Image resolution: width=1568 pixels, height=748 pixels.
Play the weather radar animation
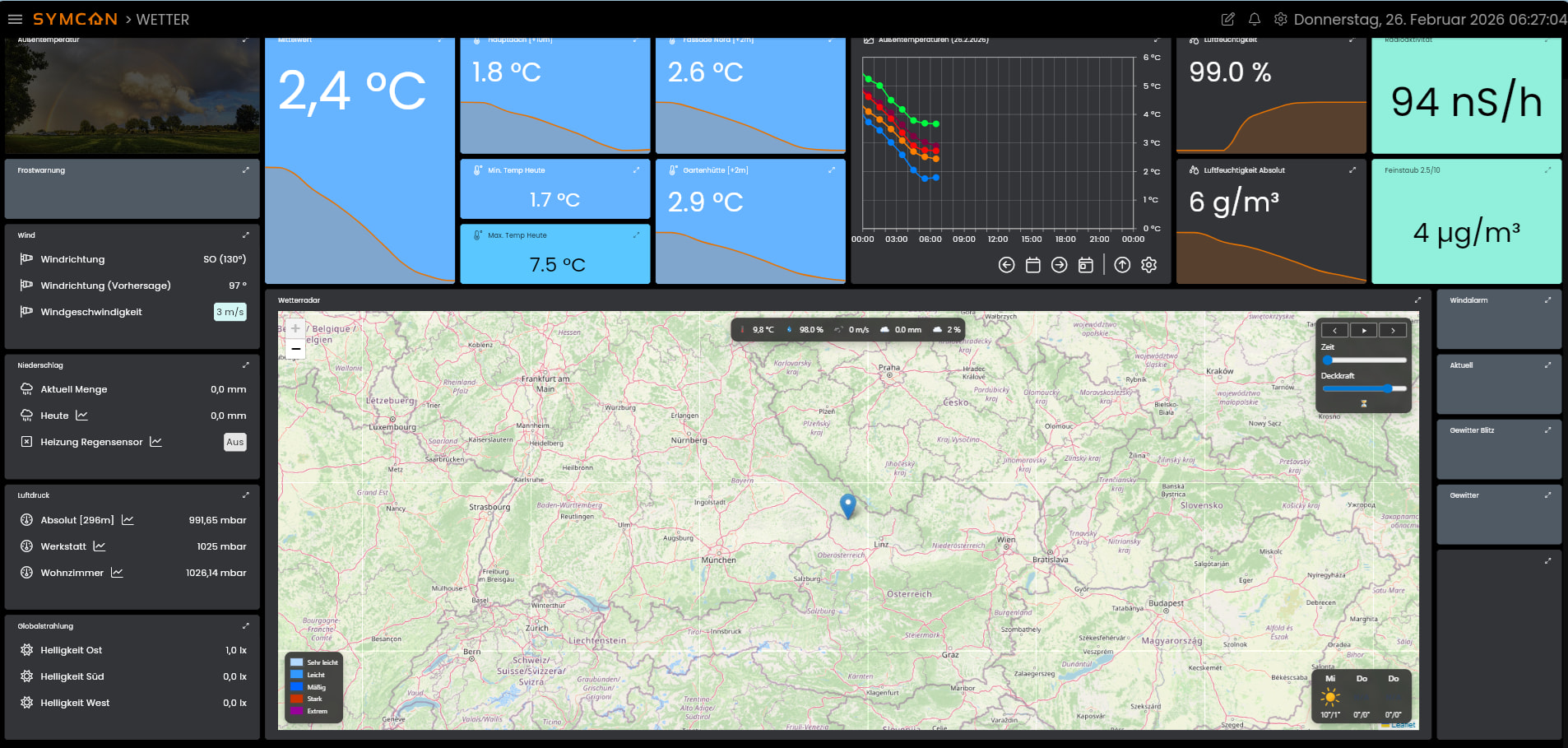tap(1363, 330)
